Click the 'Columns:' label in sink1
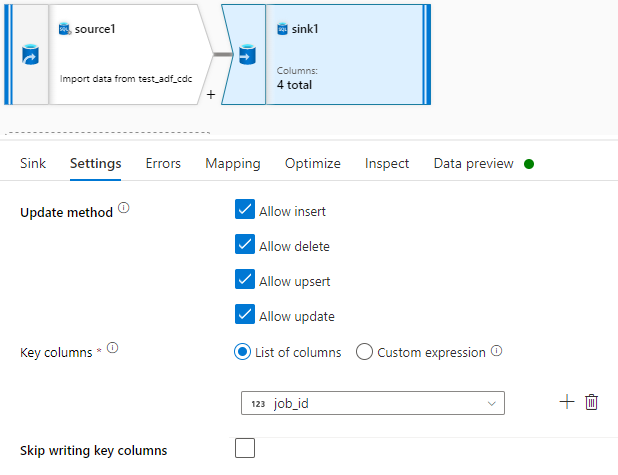The image size is (618, 475). 297,71
